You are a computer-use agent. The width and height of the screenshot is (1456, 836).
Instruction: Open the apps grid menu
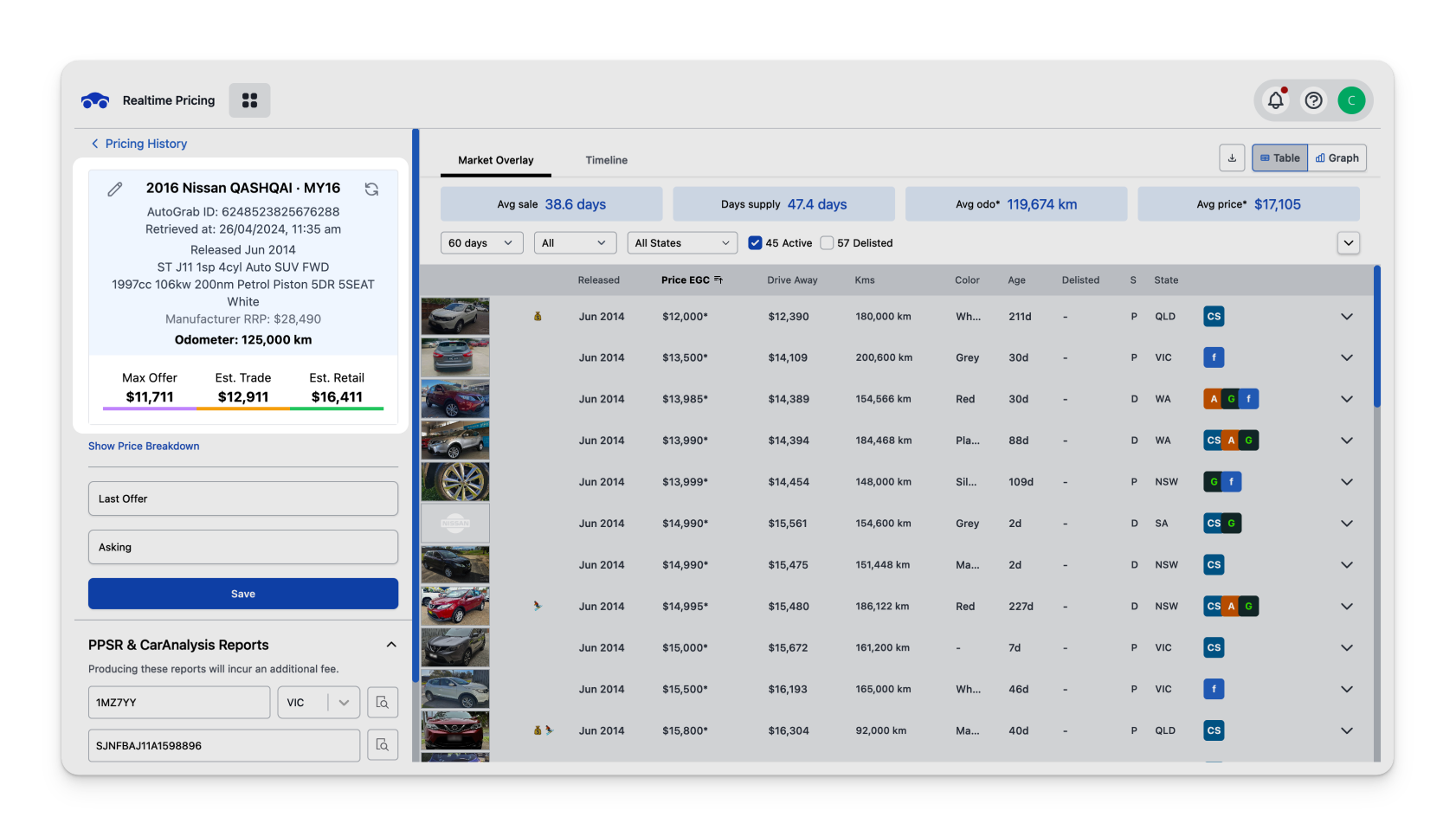click(x=249, y=100)
